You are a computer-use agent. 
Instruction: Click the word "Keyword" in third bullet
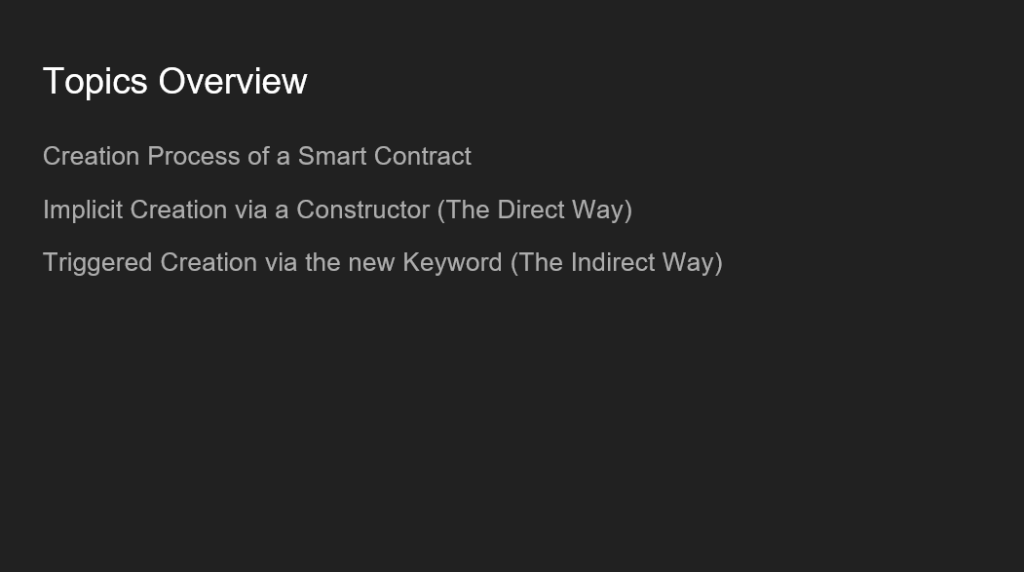[x=453, y=262]
